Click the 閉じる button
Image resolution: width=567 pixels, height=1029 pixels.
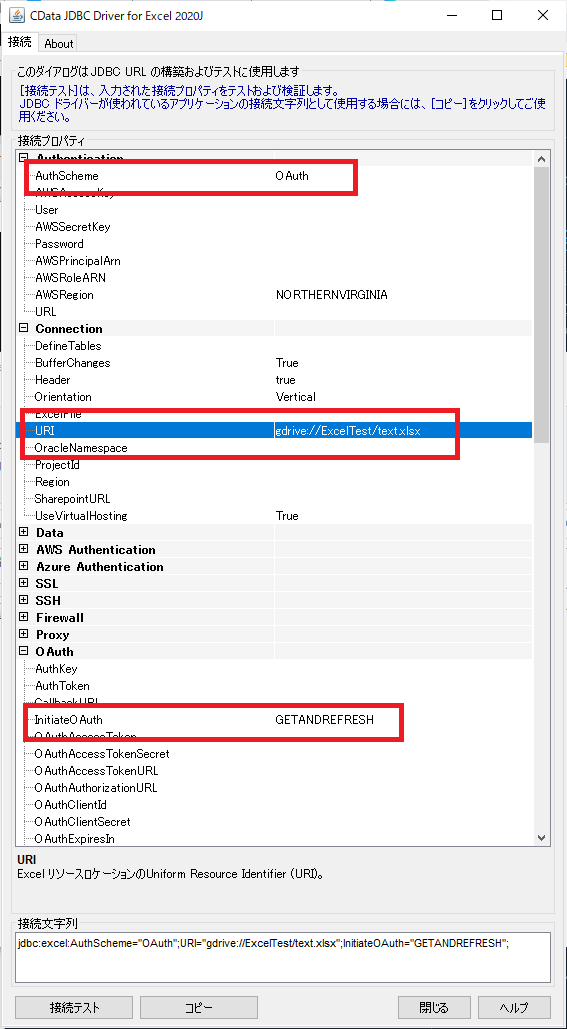(x=434, y=1007)
